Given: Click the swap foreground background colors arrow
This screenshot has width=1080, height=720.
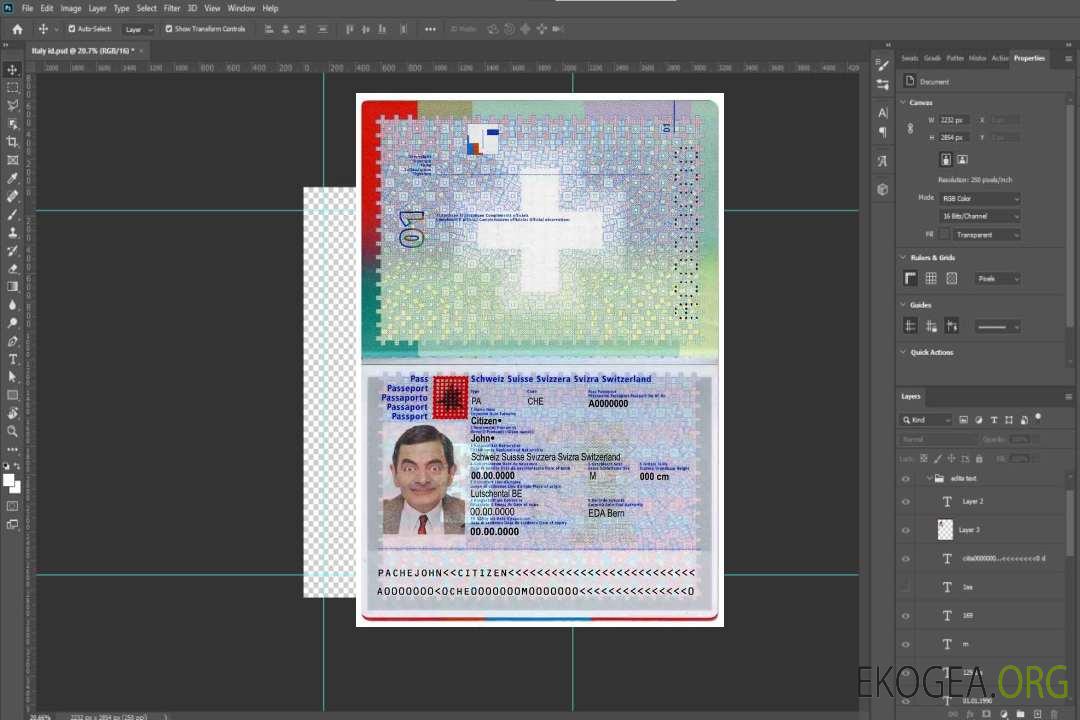Looking at the screenshot, I should (x=17, y=466).
